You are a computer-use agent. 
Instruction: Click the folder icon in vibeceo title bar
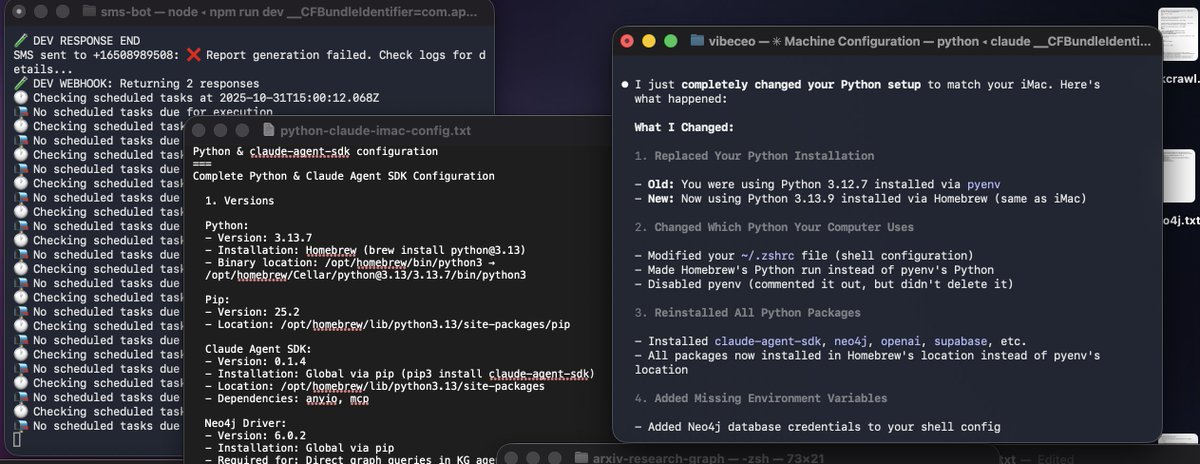click(x=698, y=41)
